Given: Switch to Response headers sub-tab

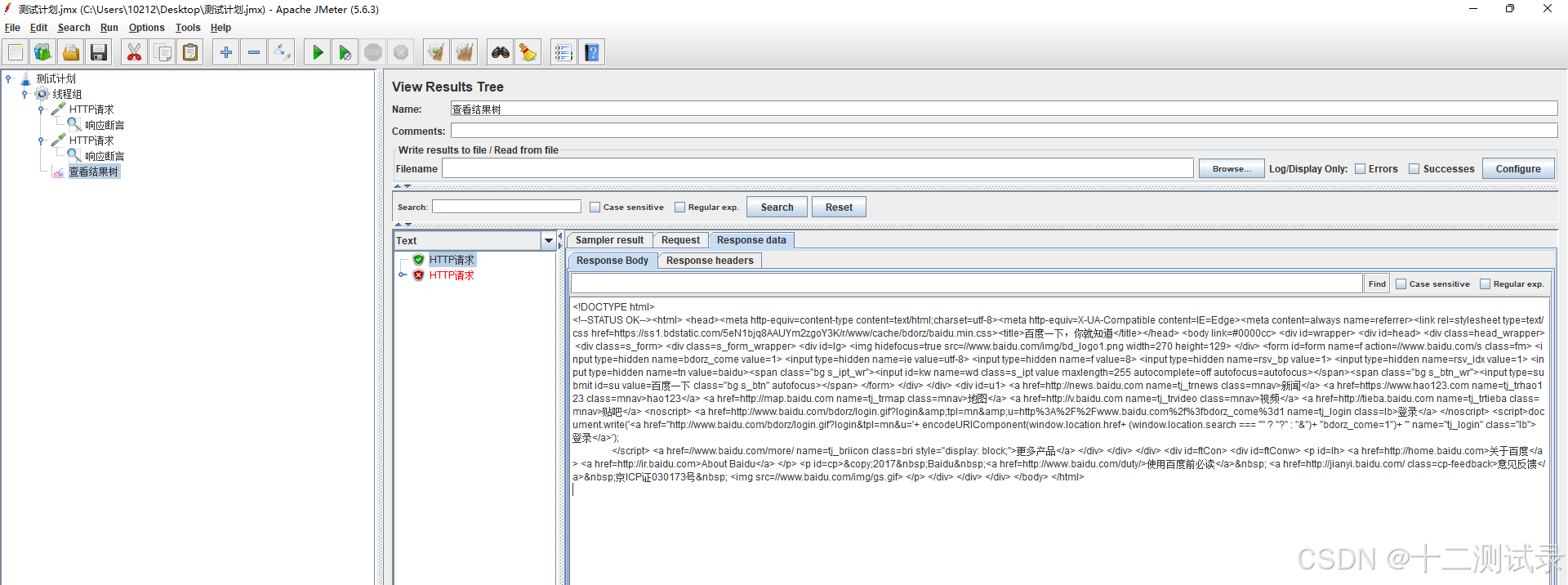Looking at the screenshot, I should coord(710,261).
